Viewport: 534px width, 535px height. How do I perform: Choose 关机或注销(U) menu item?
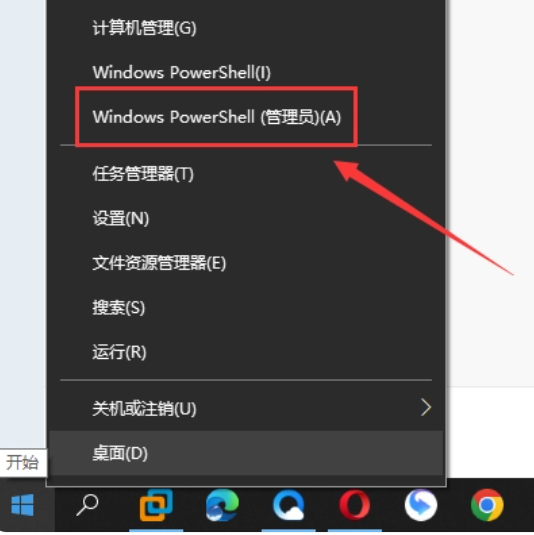(246, 408)
